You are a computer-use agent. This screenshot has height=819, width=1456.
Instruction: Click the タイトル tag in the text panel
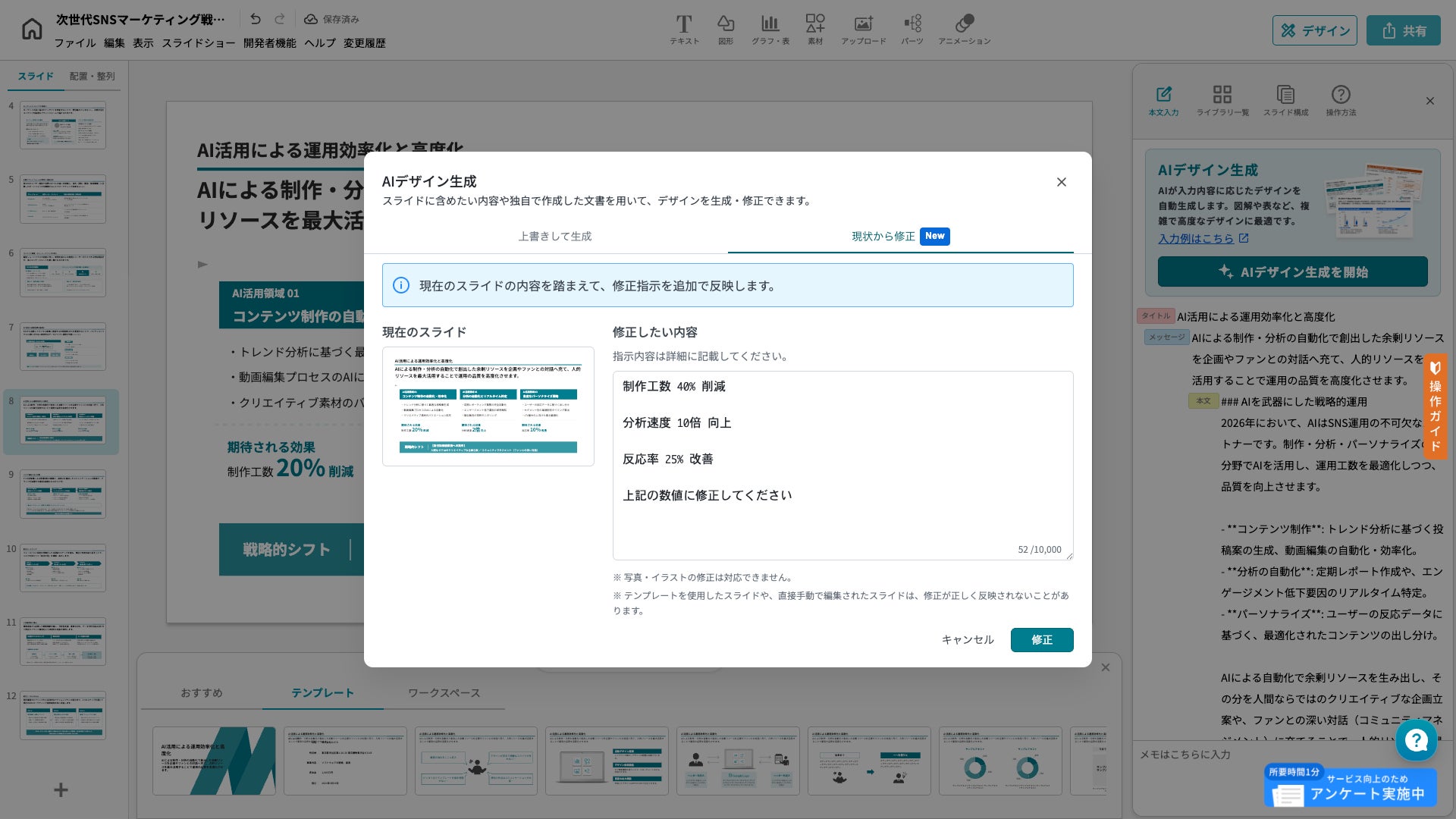point(1156,316)
